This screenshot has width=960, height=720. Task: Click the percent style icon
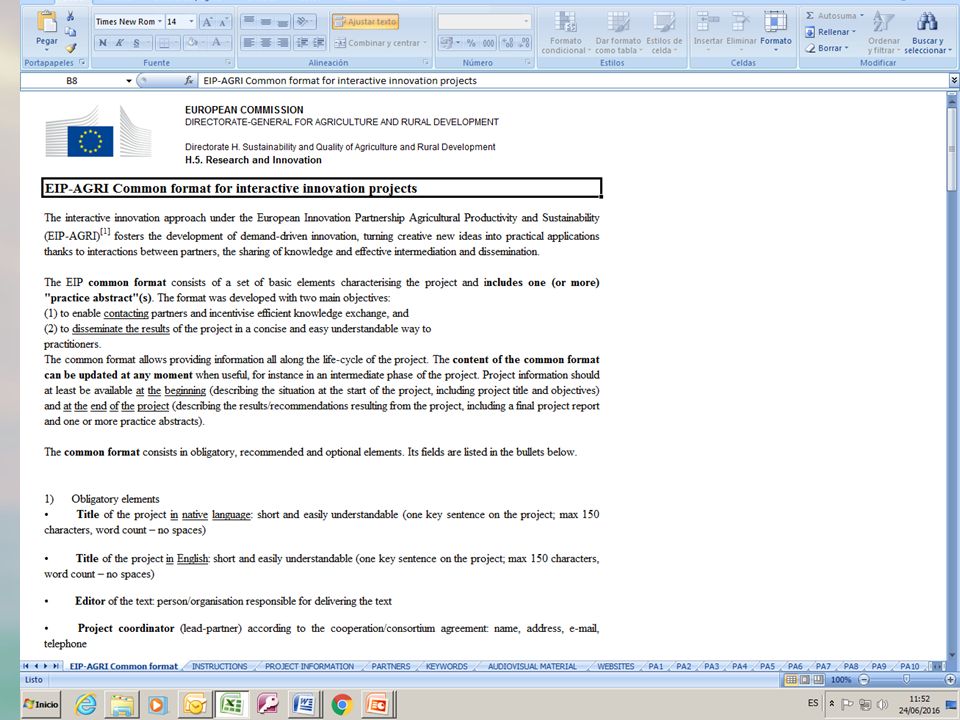click(x=471, y=43)
